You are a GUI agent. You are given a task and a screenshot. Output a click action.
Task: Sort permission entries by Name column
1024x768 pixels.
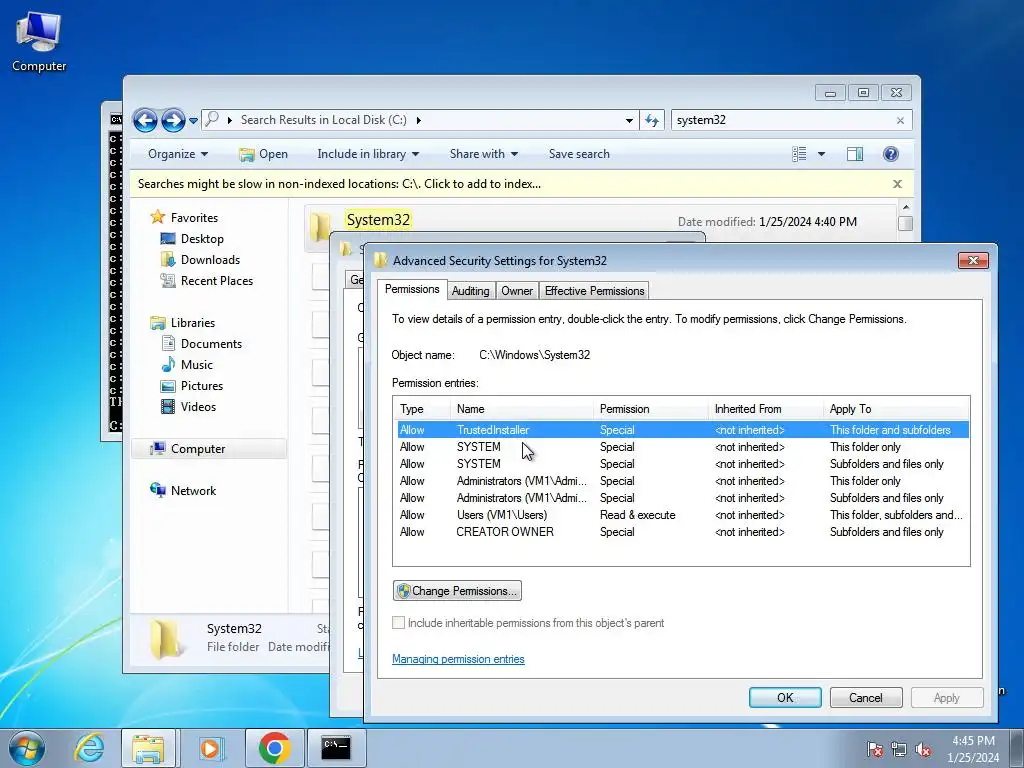522,409
